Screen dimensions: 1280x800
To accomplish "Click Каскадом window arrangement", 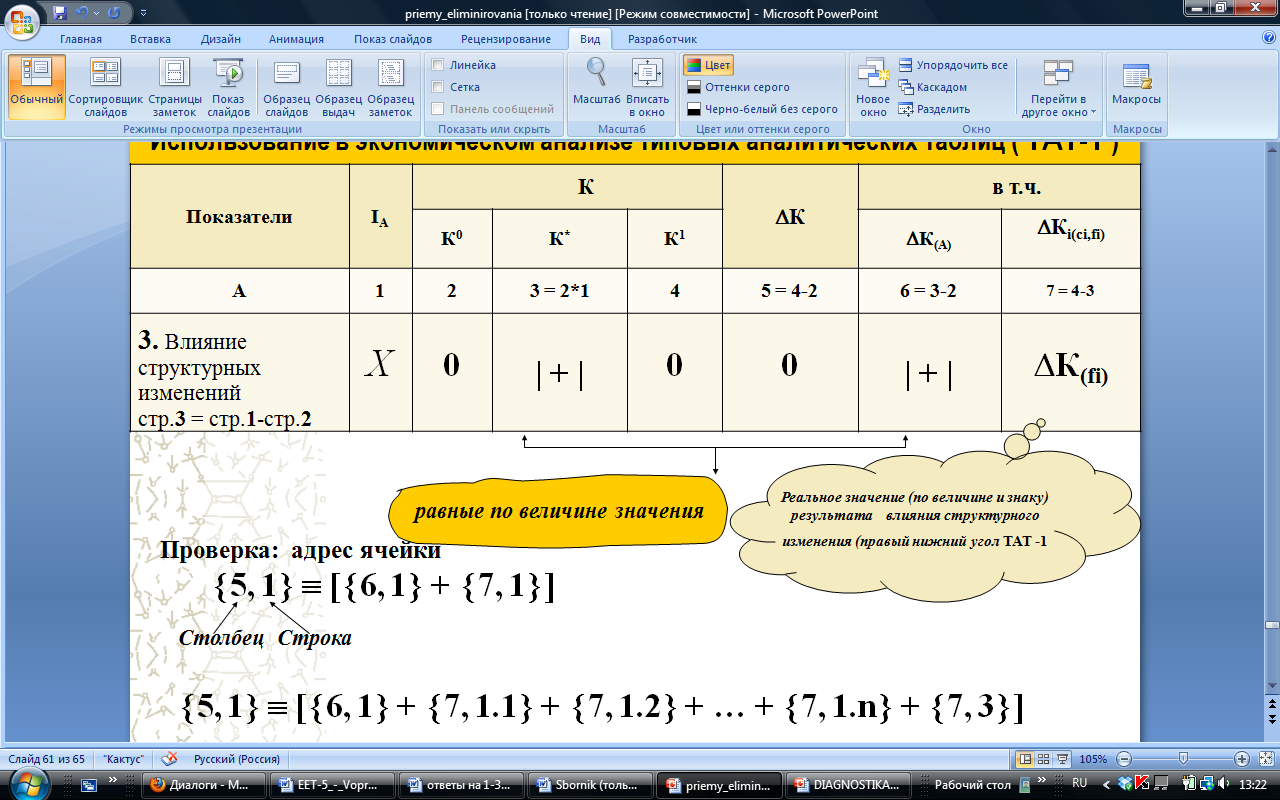I will (932, 87).
